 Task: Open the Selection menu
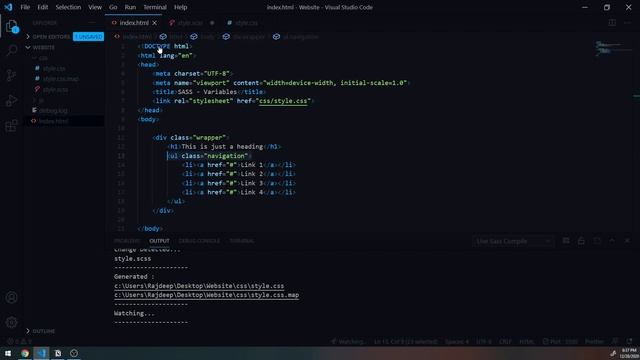(68, 7)
